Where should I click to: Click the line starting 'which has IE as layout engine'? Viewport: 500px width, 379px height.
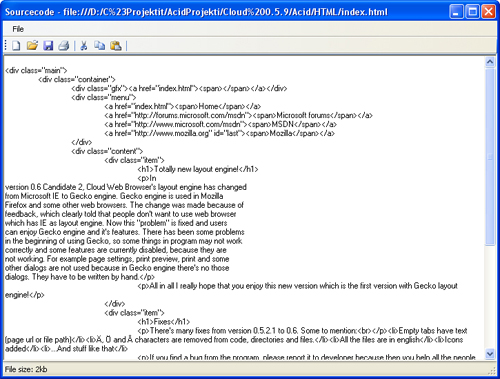pos(116,223)
